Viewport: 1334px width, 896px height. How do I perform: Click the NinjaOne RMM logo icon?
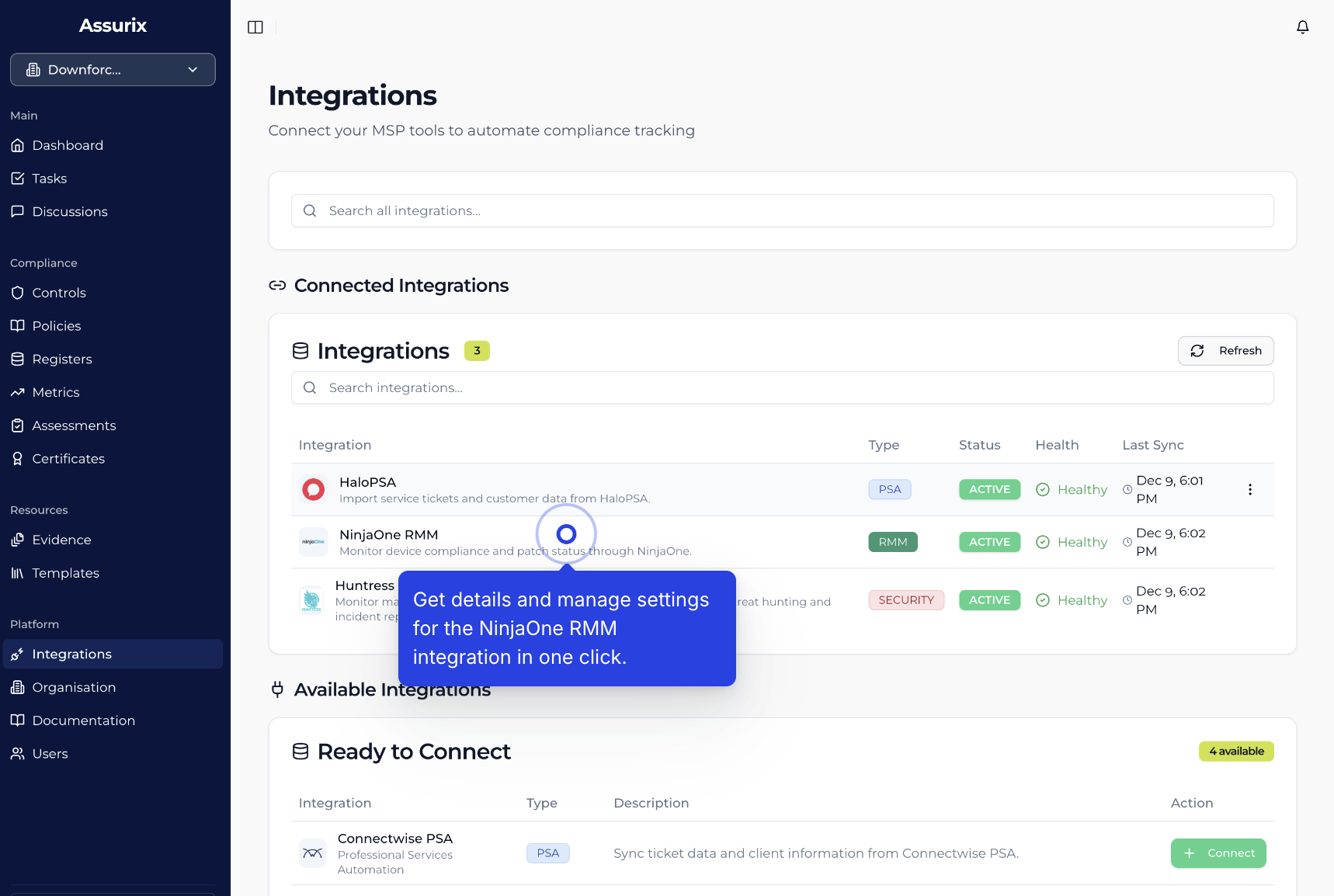(313, 542)
